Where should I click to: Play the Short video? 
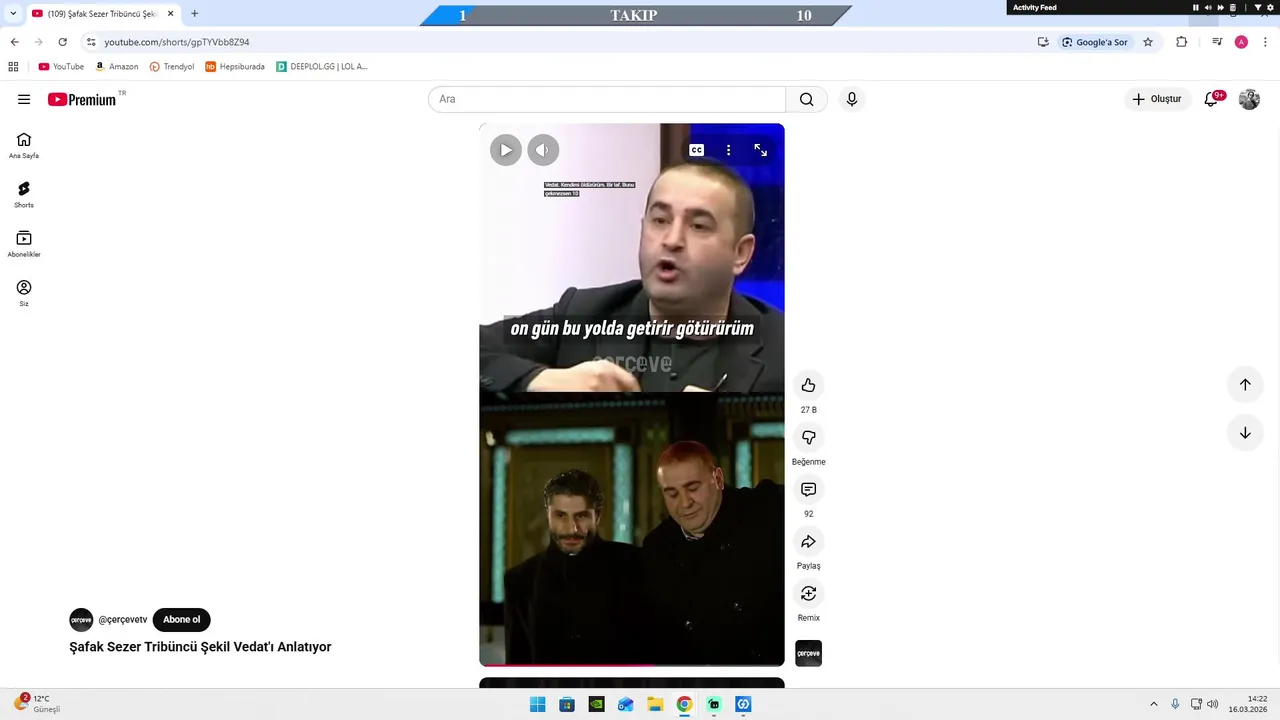[506, 150]
